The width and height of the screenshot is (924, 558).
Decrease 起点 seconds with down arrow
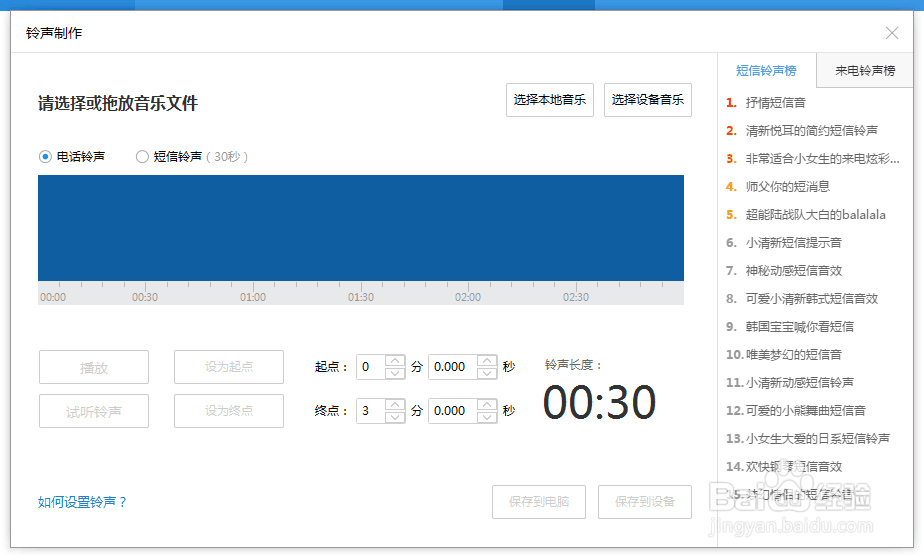487,373
